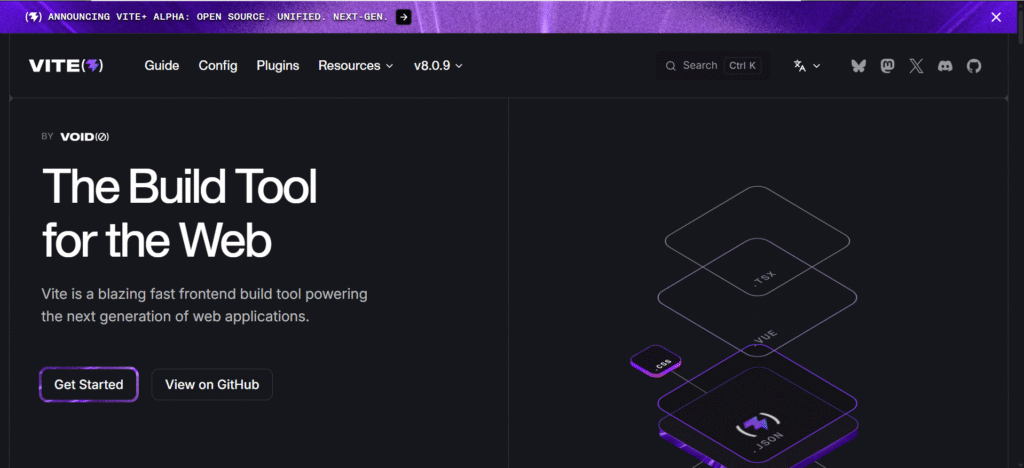Open the Discord community icon
The height and width of the screenshot is (468, 1024).
[x=945, y=66]
